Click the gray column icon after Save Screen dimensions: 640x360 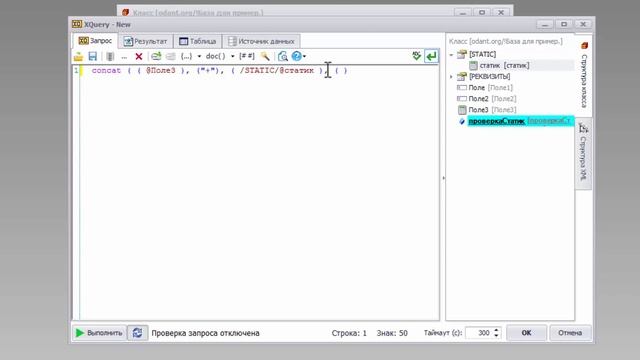(x=110, y=56)
